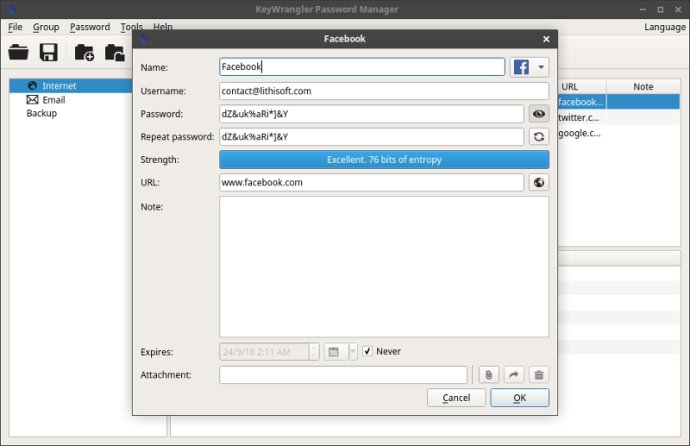Click the Cancel button

456,398
